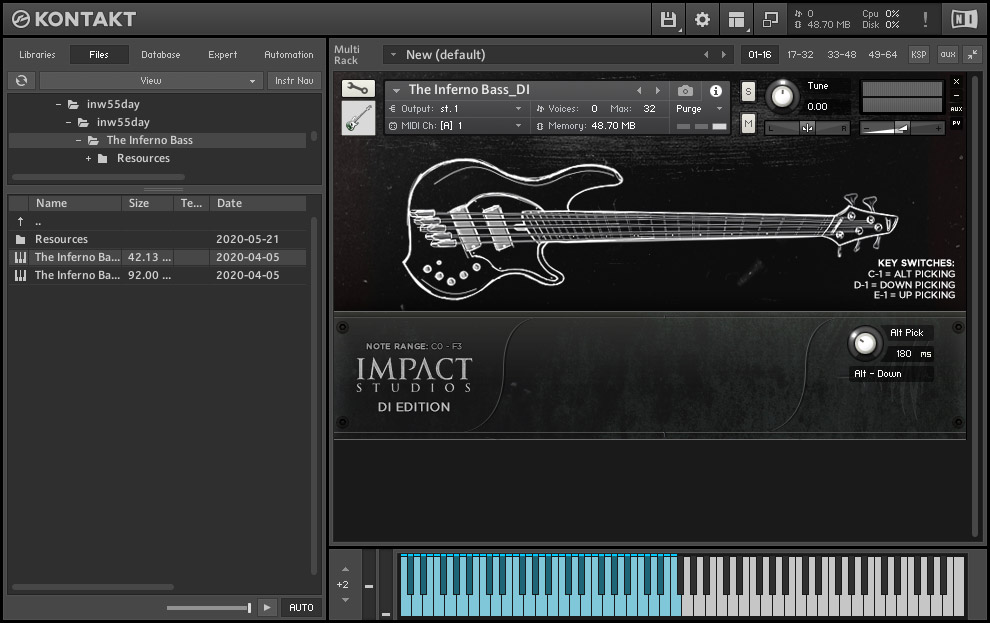Mute the Inferno Bass instrument
Viewport: 990px width, 623px height.
[748, 123]
